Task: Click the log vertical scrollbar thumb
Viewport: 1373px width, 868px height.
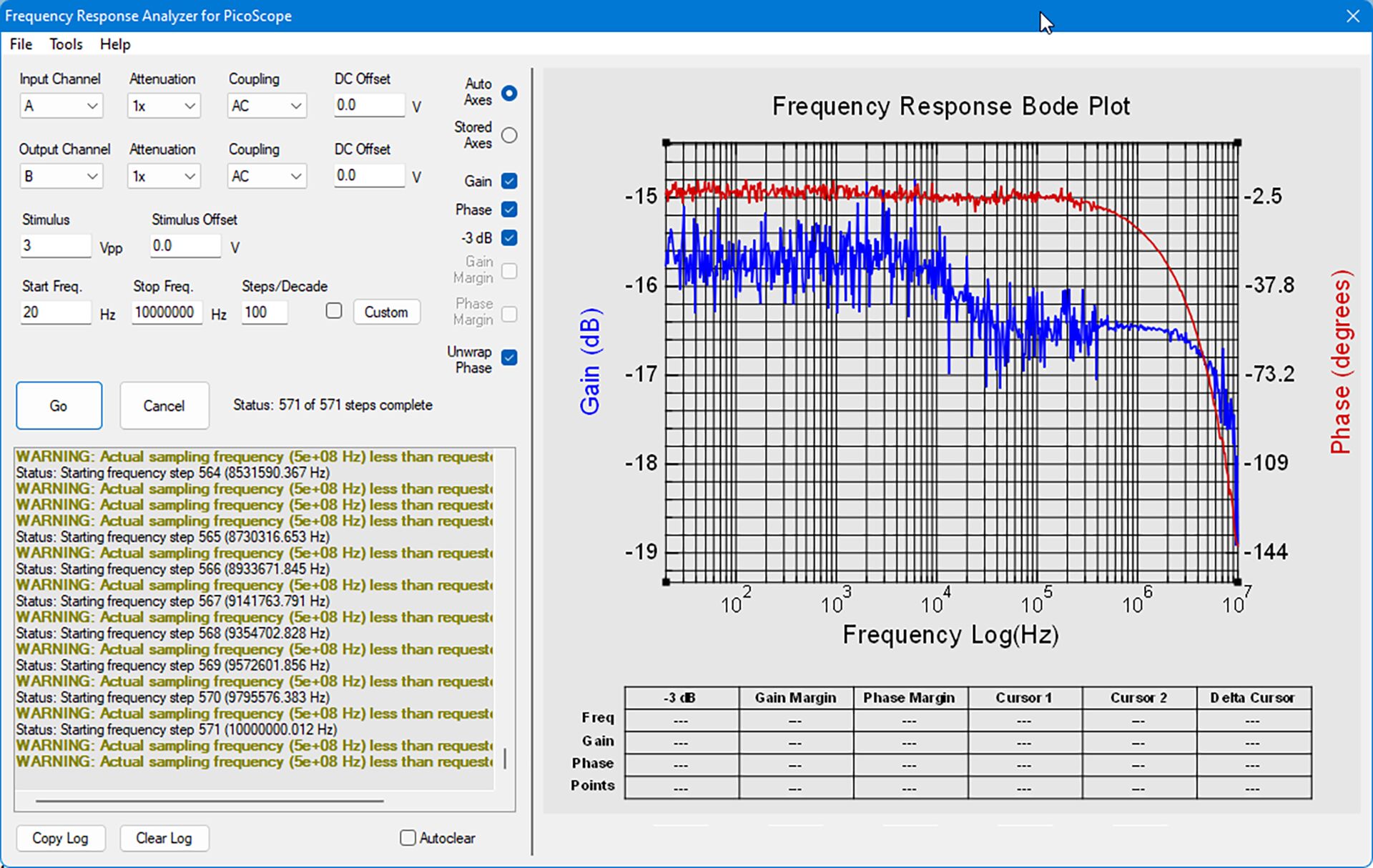Action: point(506,759)
